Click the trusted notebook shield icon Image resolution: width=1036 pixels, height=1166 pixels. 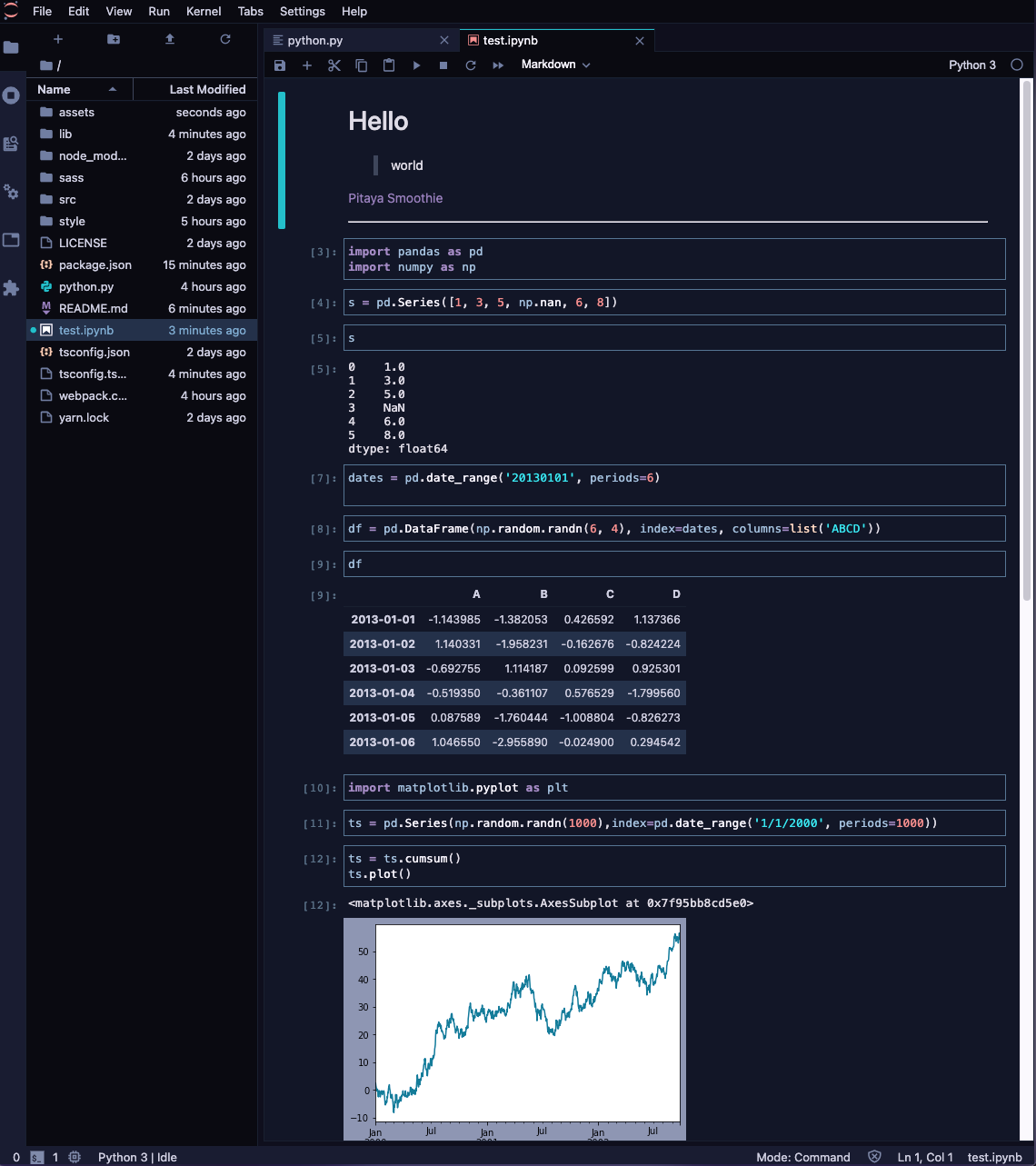[x=874, y=1157]
